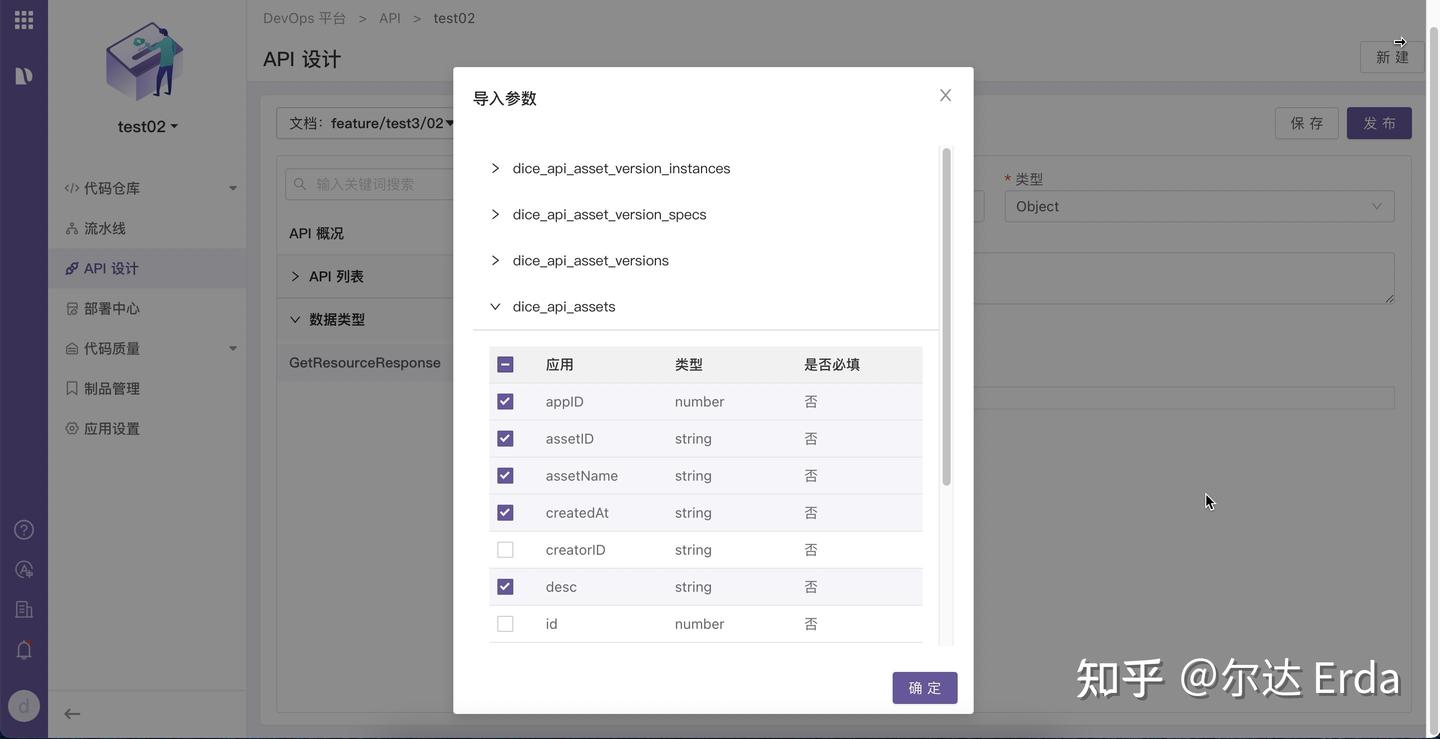The height and width of the screenshot is (739, 1440).
Task: Open 应用设置 in the sidebar menu
Action: 147,429
